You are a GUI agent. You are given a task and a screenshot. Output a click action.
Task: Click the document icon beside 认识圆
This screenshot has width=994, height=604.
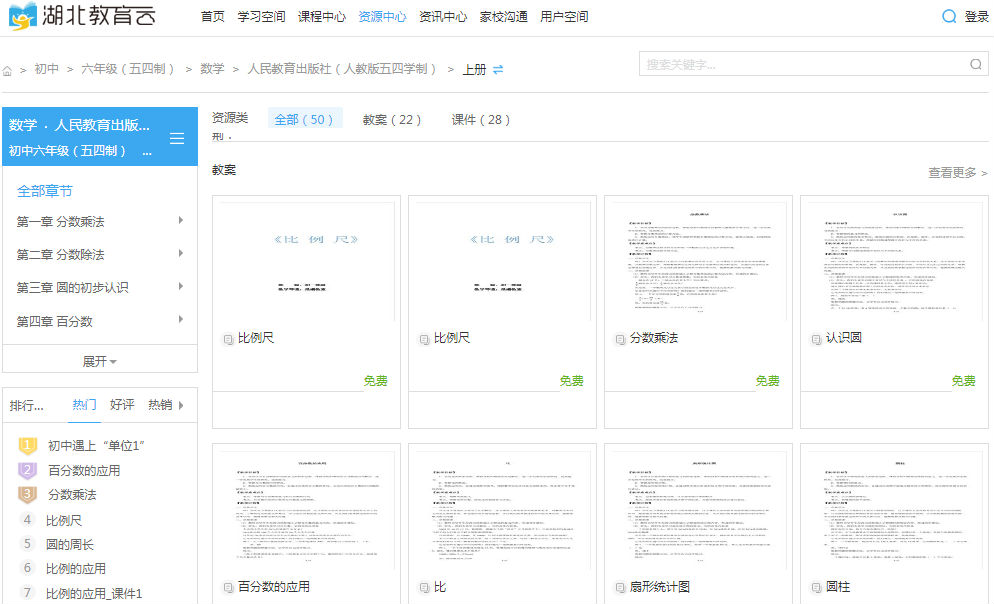click(816, 339)
